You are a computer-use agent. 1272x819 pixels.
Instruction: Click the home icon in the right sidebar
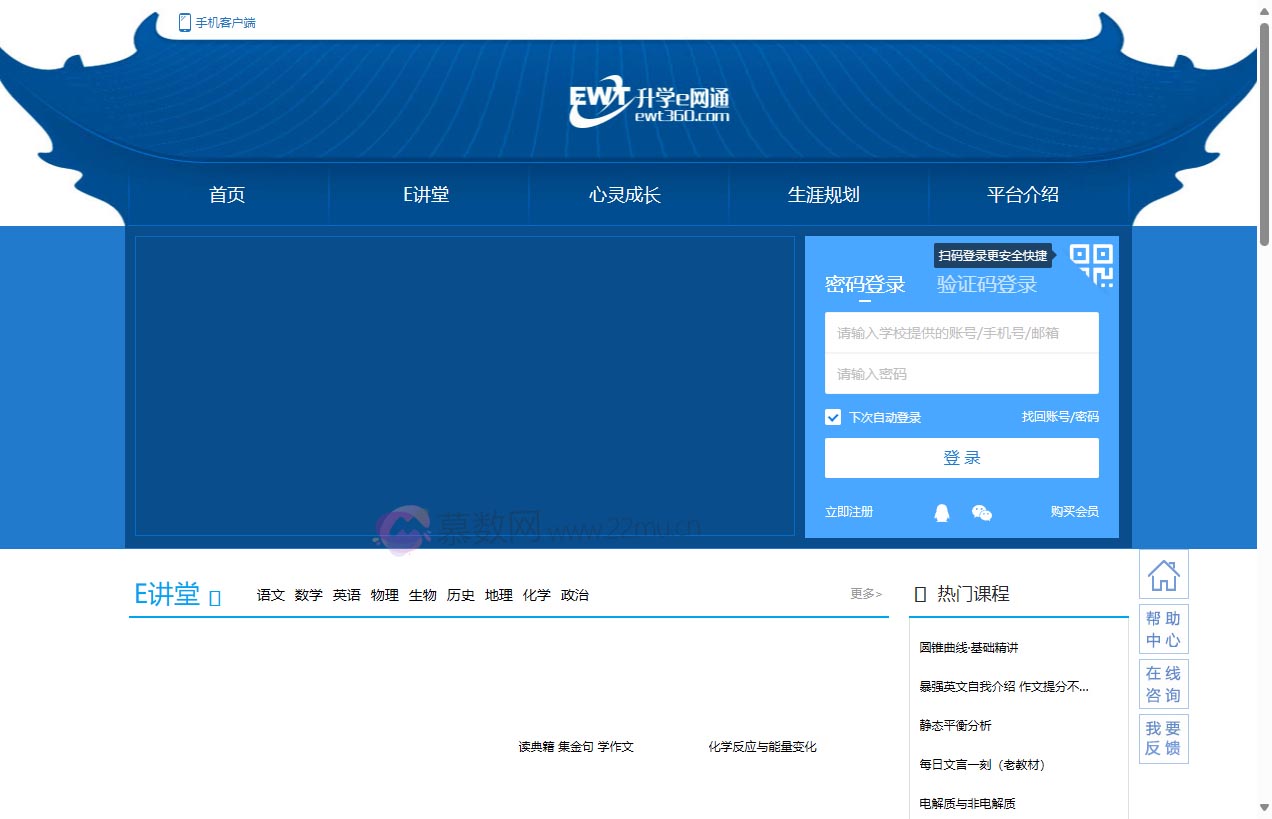click(x=1162, y=573)
